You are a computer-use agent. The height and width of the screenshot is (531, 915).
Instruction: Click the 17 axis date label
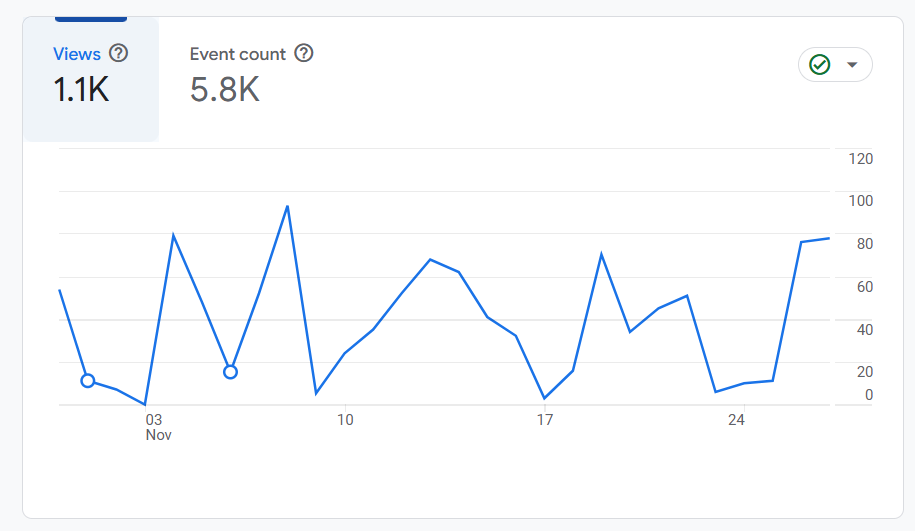pyautogui.click(x=544, y=420)
